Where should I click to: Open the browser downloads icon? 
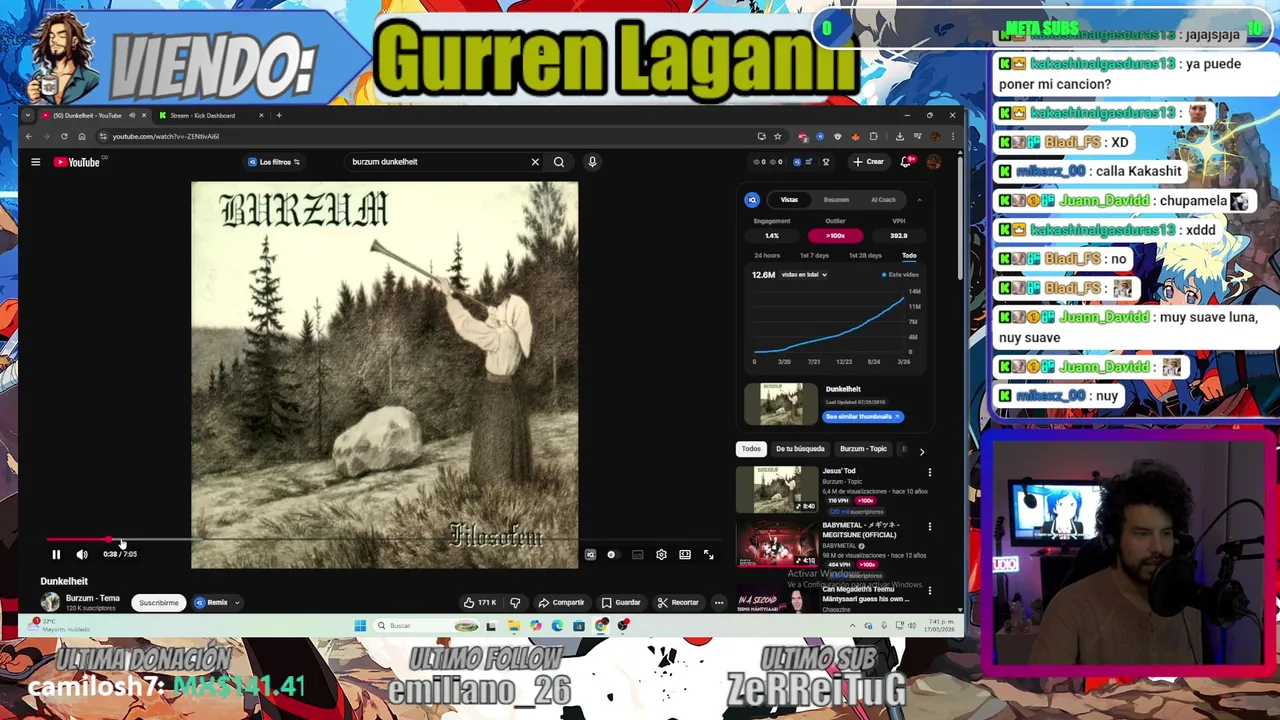click(899, 136)
